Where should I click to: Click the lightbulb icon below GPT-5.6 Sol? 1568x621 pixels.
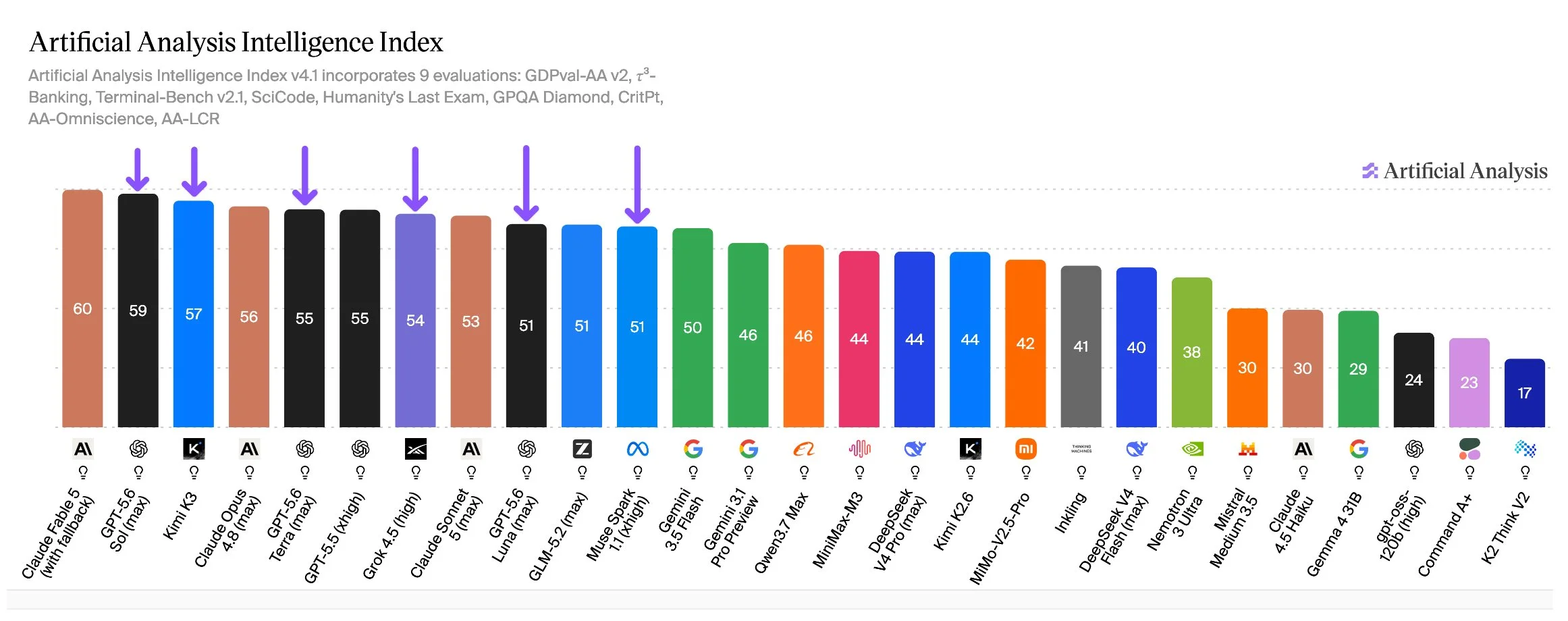pyautogui.click(x=138, y=472)
